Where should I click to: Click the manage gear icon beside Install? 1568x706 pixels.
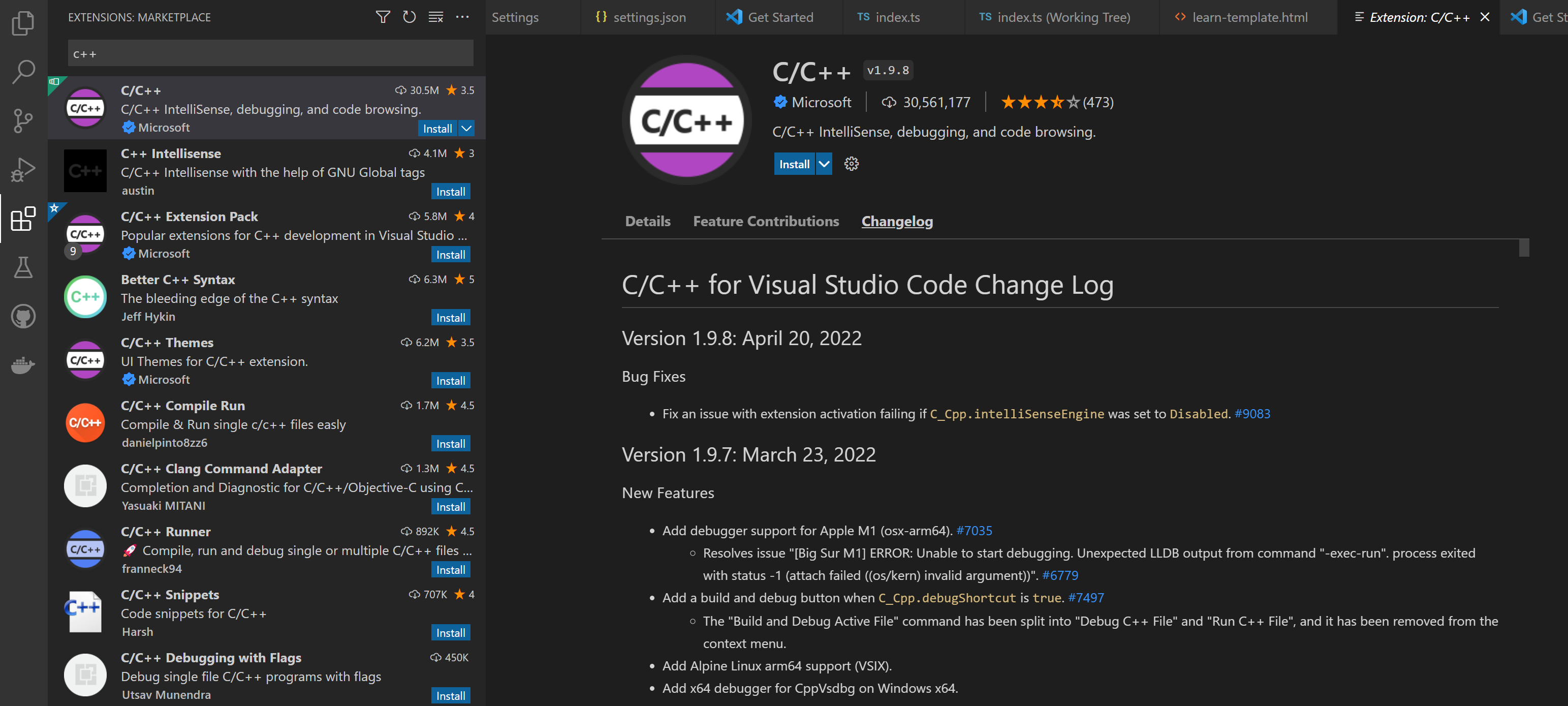pos(851,164)
